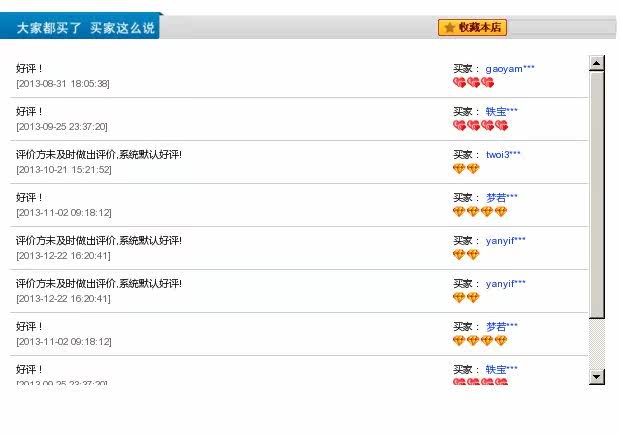Select the first [2013-11-02 09:18:12] timestamp
Image resolution: width=620 pixels, height=435 pixels.
point(64,213)
